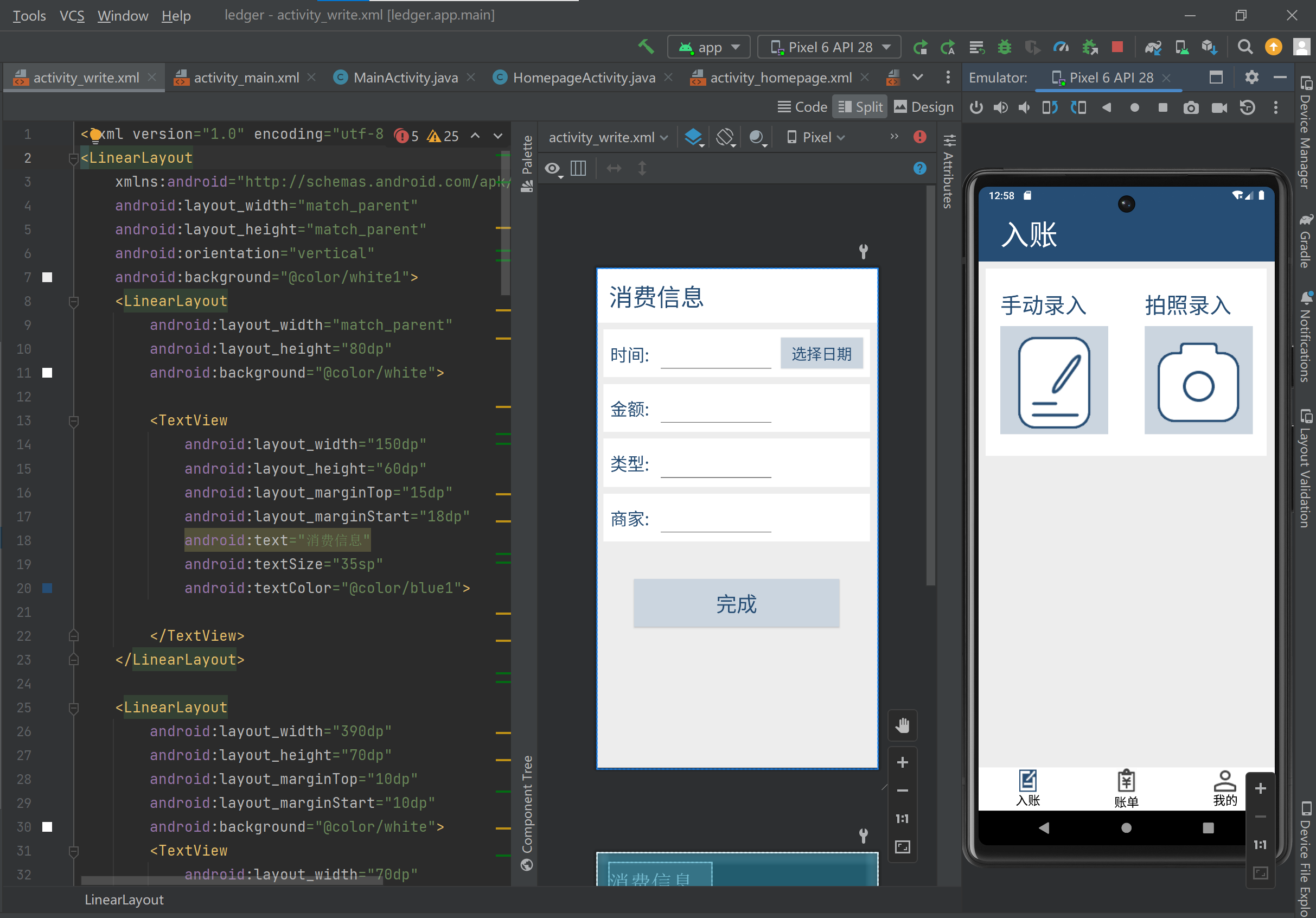
Task: Click the blue1 color swatch on line 20
Action: (48, 588)
